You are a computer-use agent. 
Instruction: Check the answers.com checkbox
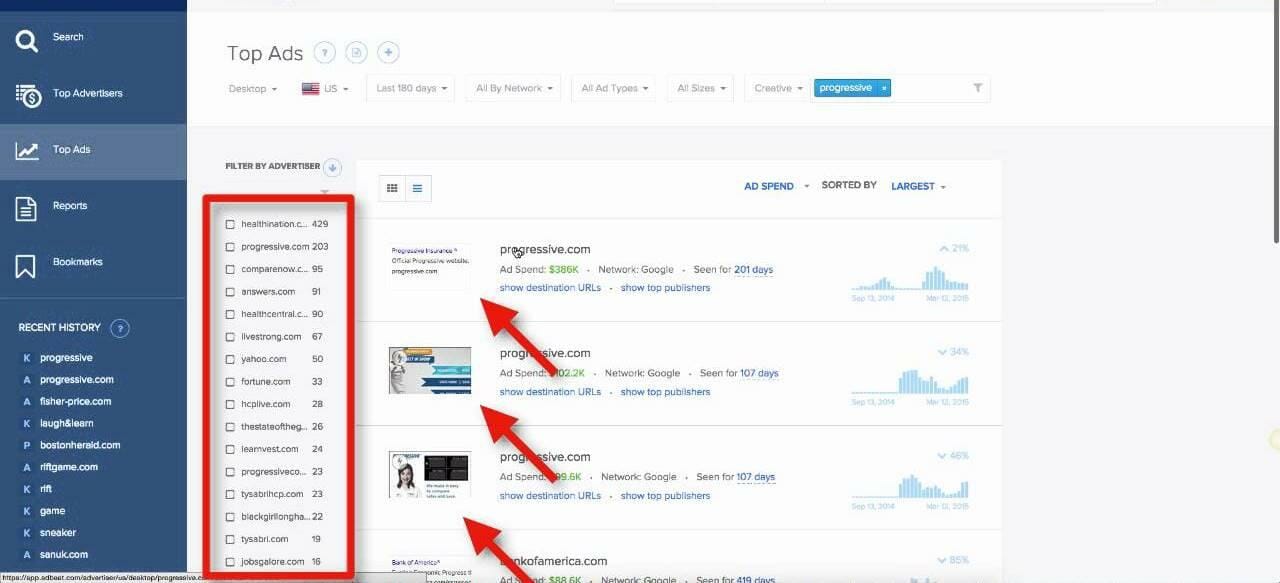click(x=230, y=292)
